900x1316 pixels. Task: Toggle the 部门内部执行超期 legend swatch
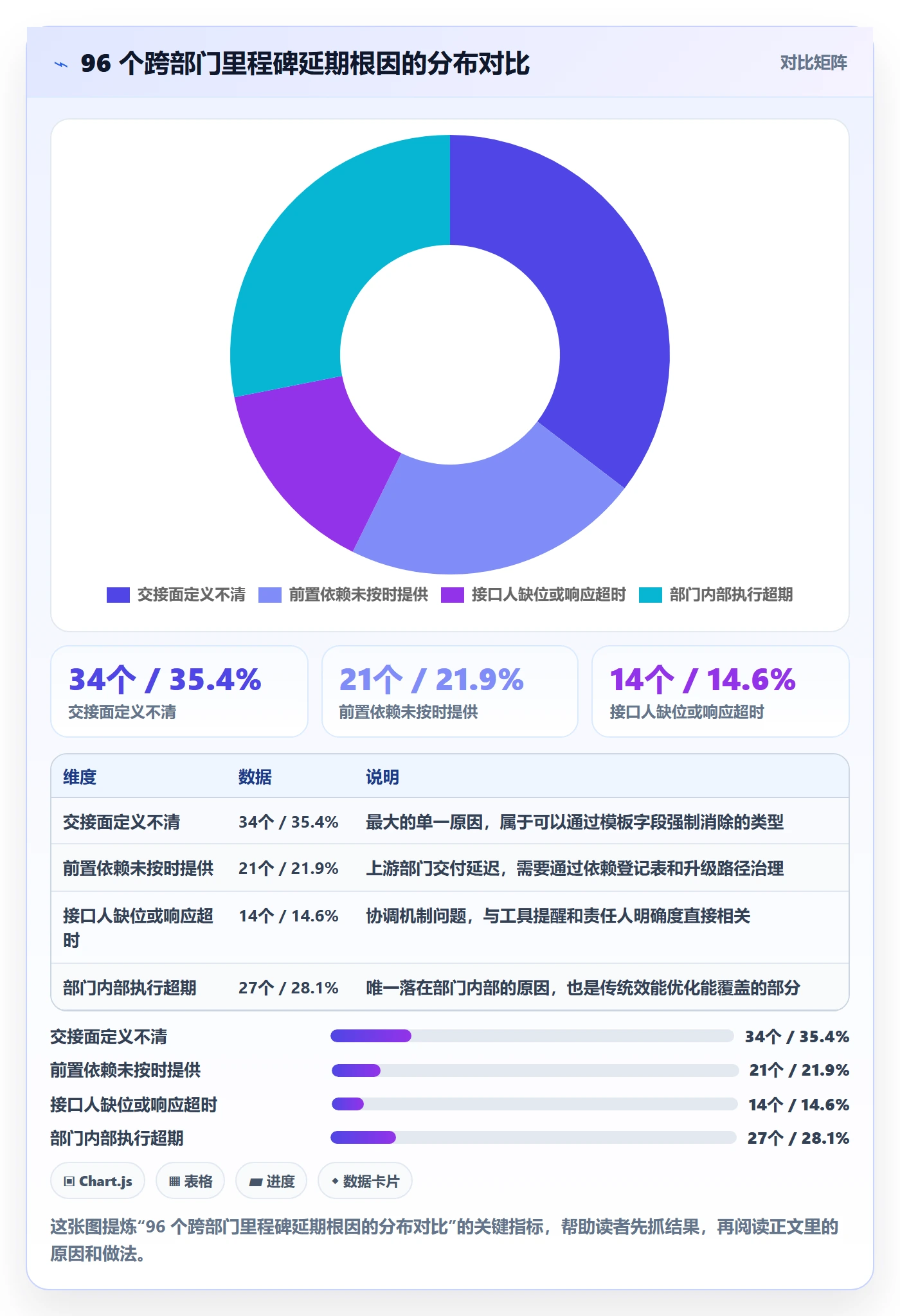pyautogui.click(x=651, y=595)
